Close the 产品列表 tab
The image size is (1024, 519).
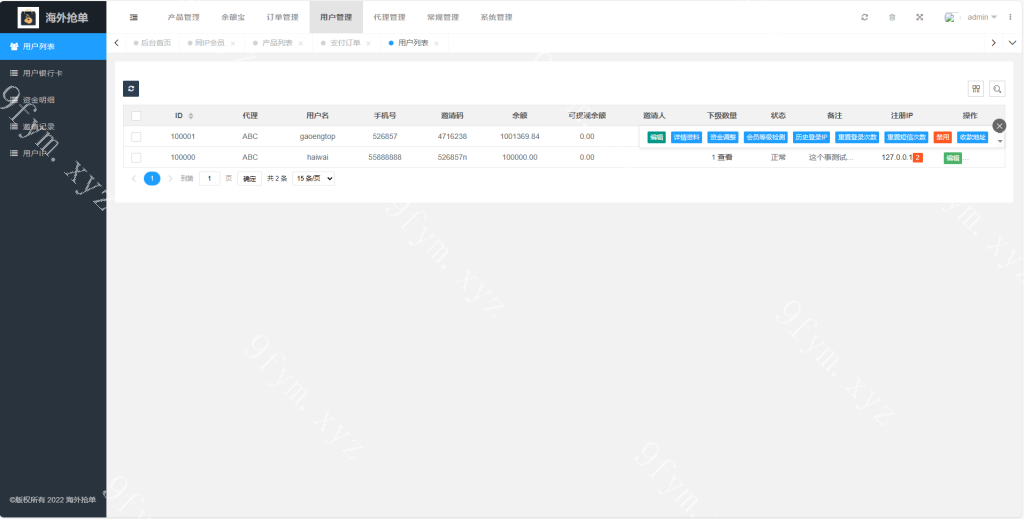click(300, 44)
